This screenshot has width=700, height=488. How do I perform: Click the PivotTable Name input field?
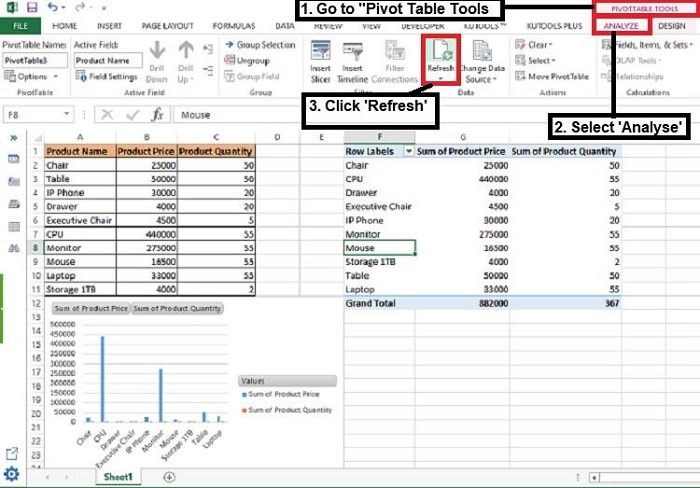pos(35,60)
